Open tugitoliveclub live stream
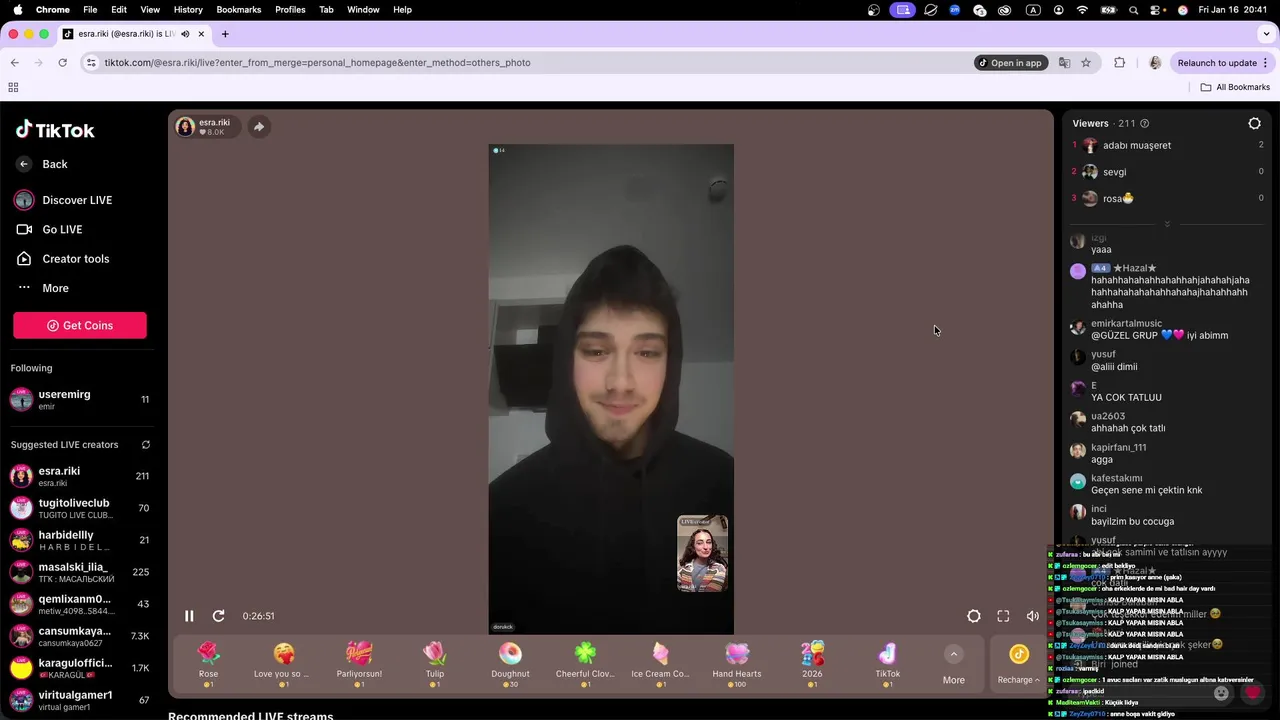1280x720 pixels. [80, 509]
